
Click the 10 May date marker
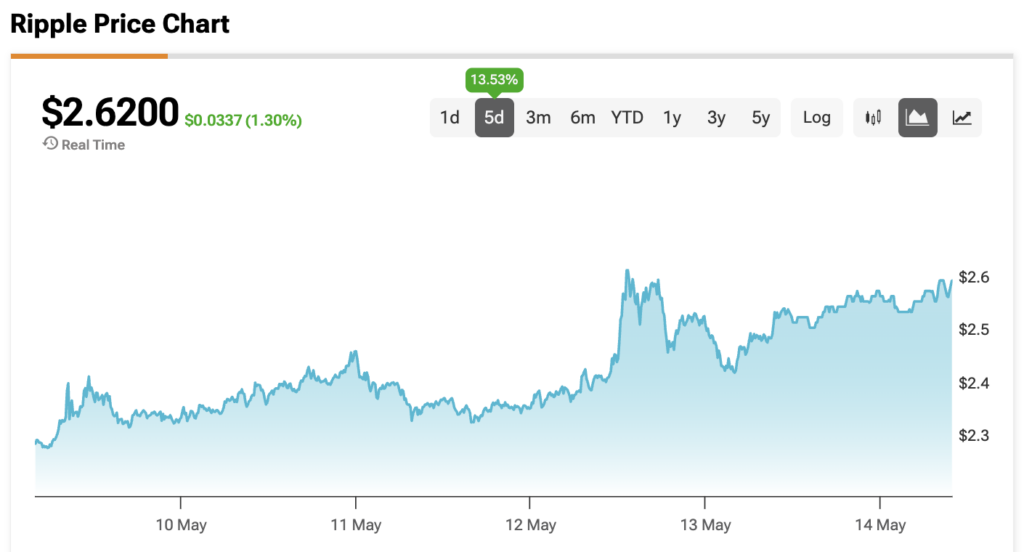(x=180, y=525)
